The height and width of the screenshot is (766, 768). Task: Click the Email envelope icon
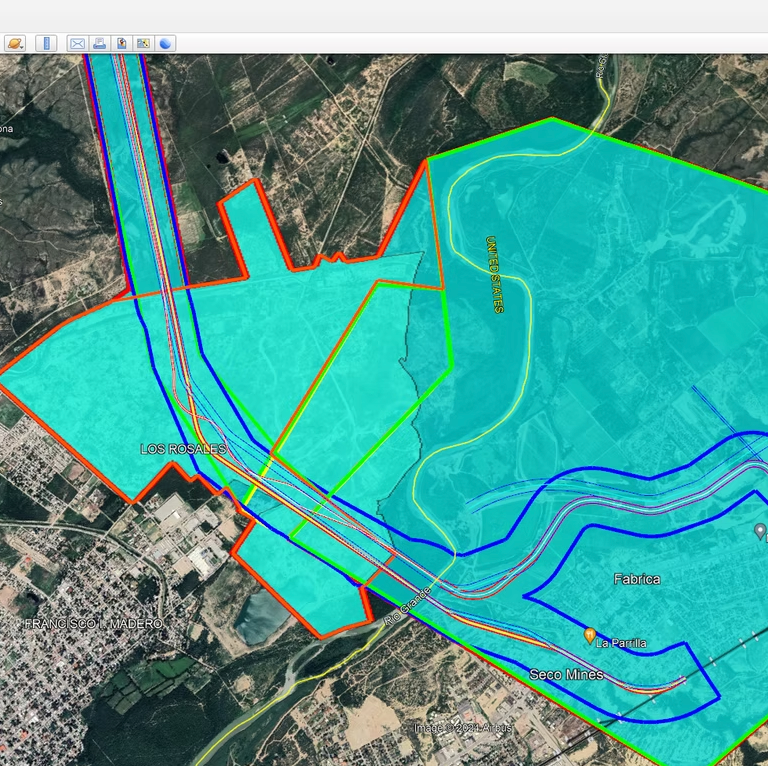[x=77, y=43]
